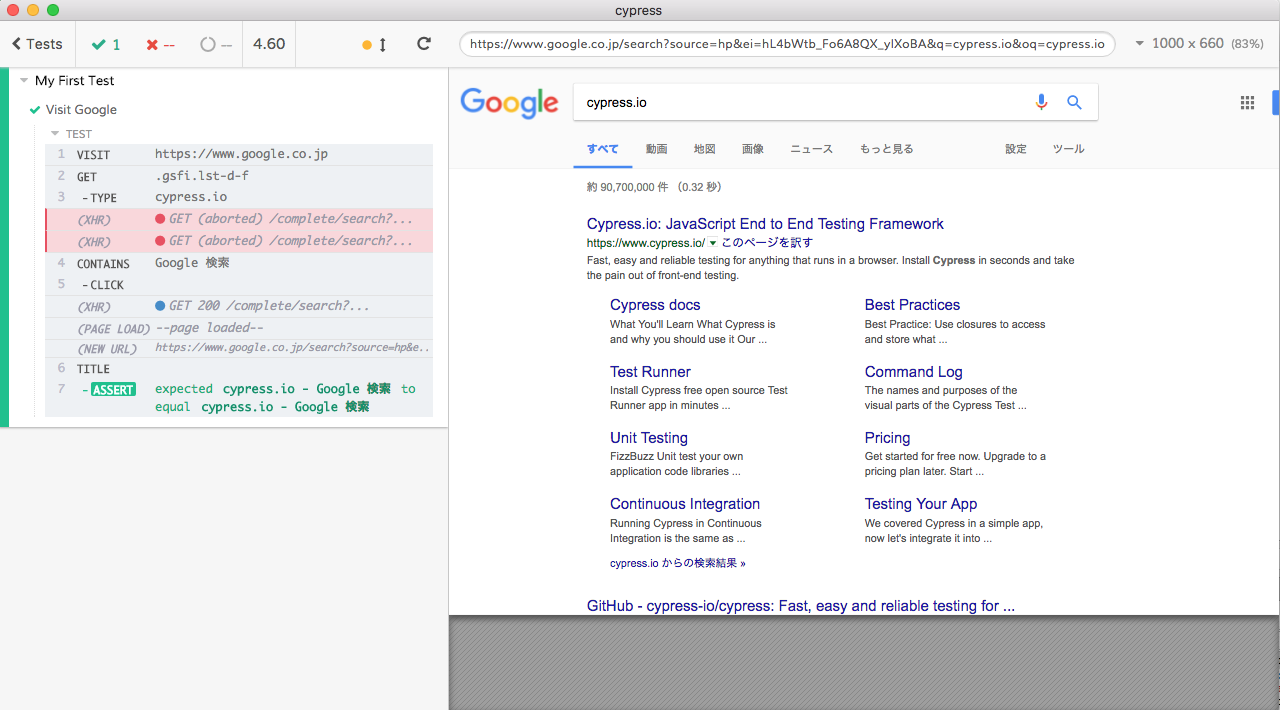Viewport: 1280px width, 710px height.
Task: Click the このページを訳す translate link
Action: click(x=767, y=243)
